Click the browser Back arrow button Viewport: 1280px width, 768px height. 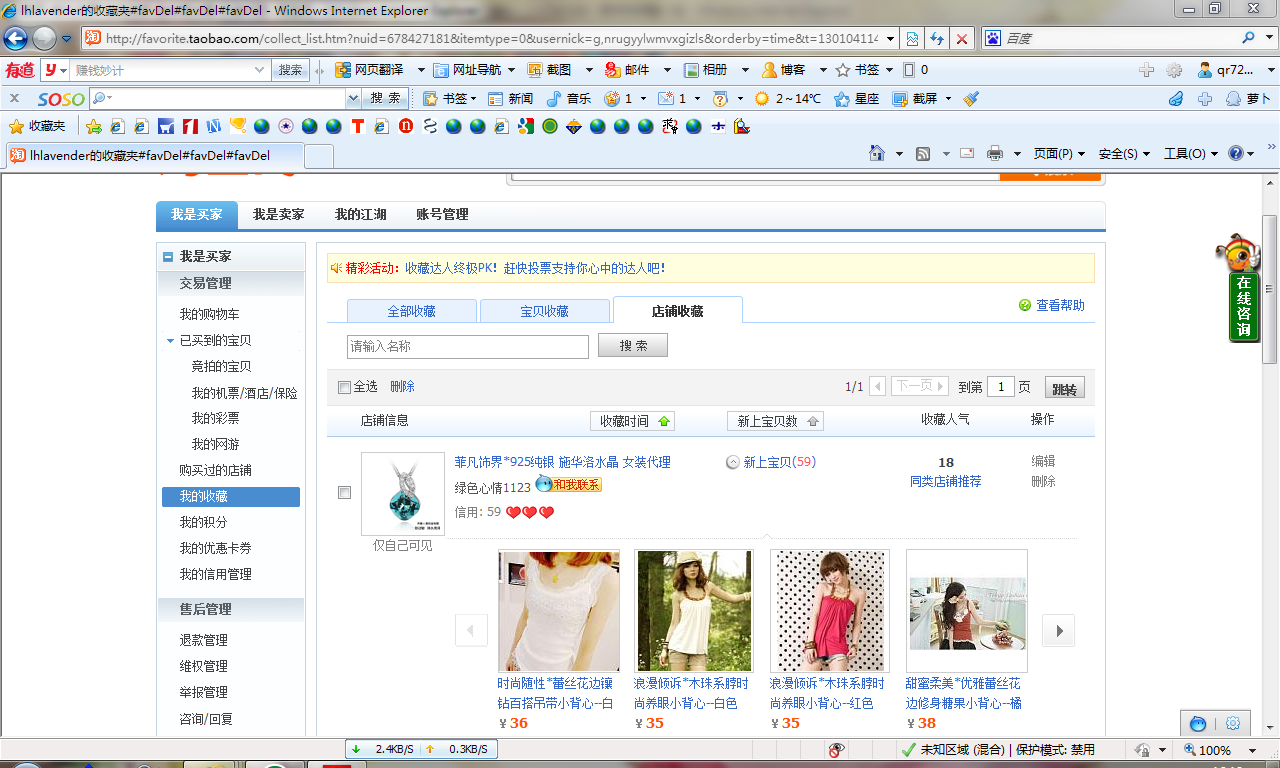click(x=16, y=39)
